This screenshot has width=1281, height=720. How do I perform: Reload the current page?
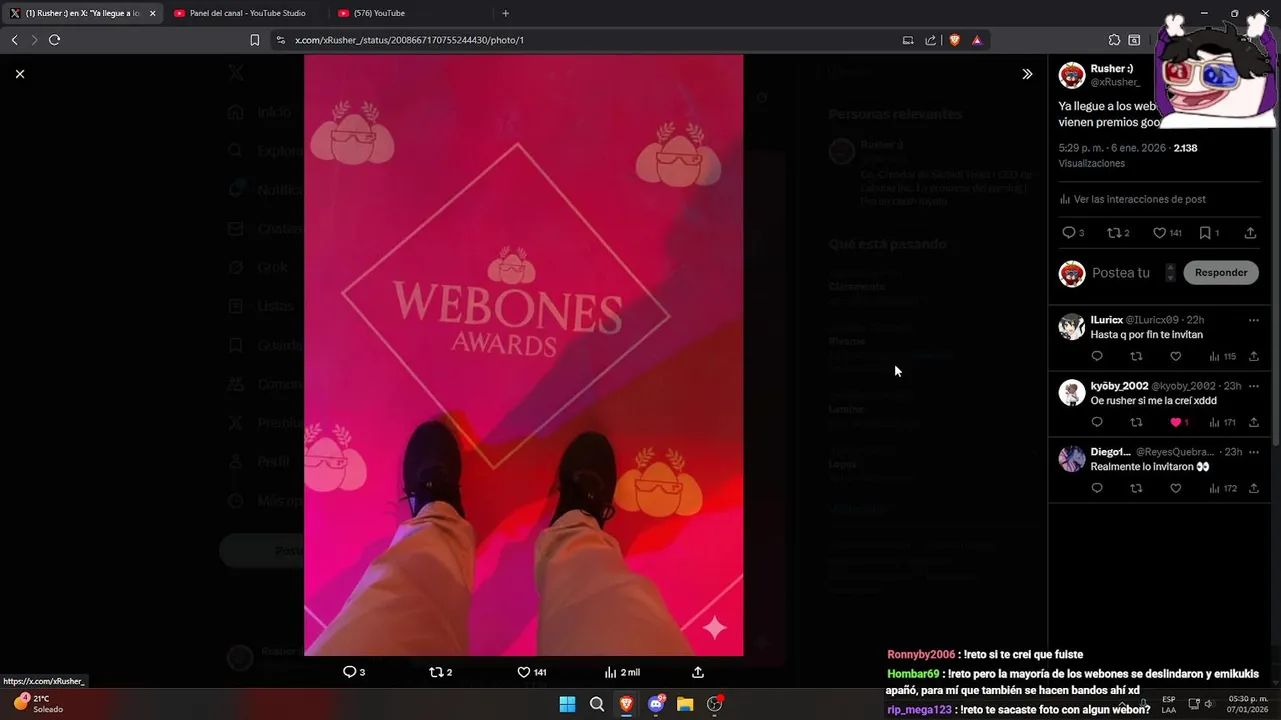tap(54, 40)
